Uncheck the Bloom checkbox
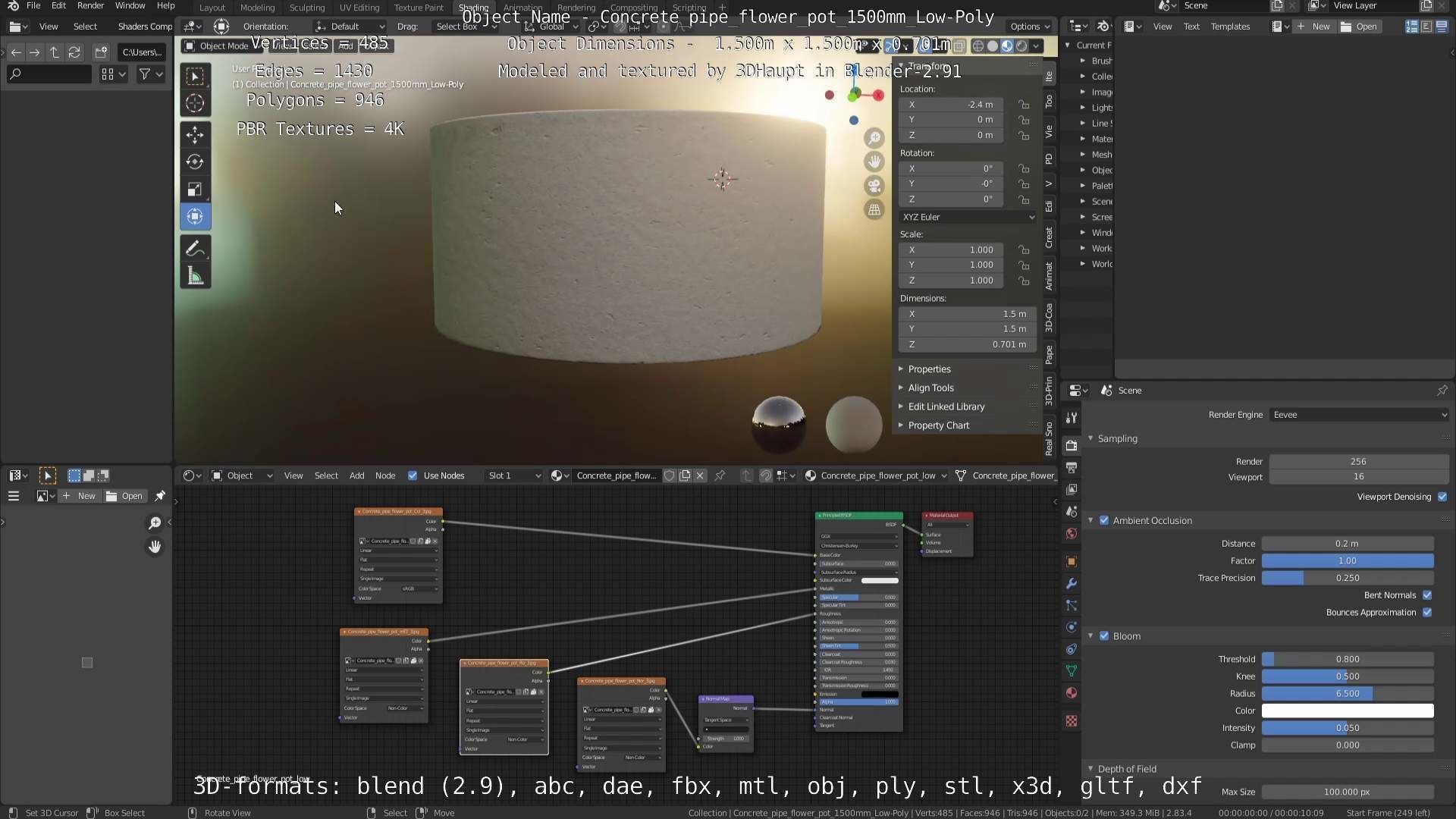This screenshot has width=1456, height=819. pos(1104,636)
